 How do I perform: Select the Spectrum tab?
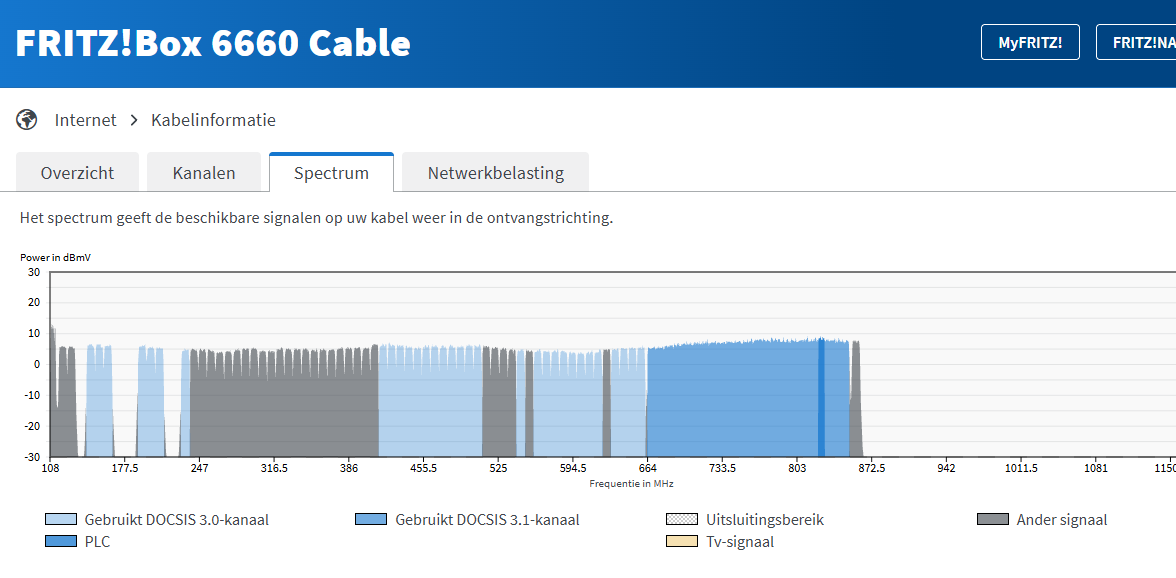331,173
